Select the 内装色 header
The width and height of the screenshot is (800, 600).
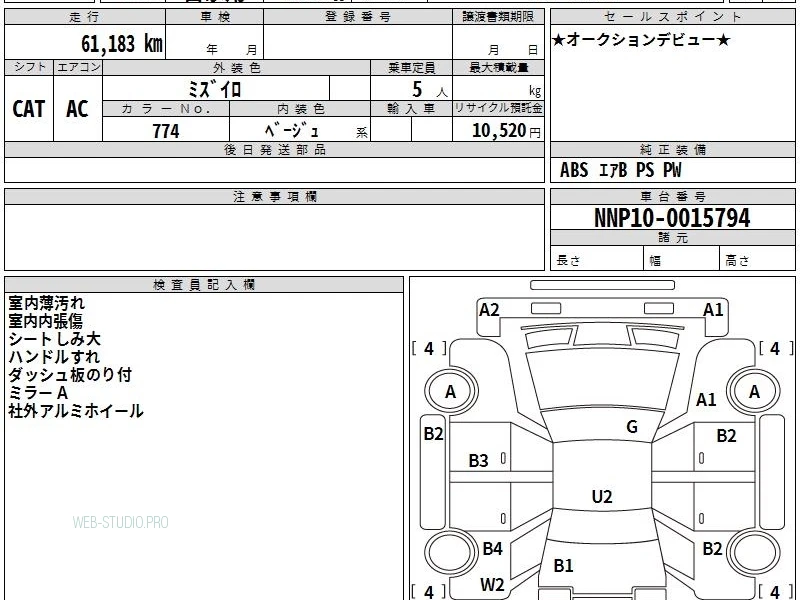coord(301,109)
